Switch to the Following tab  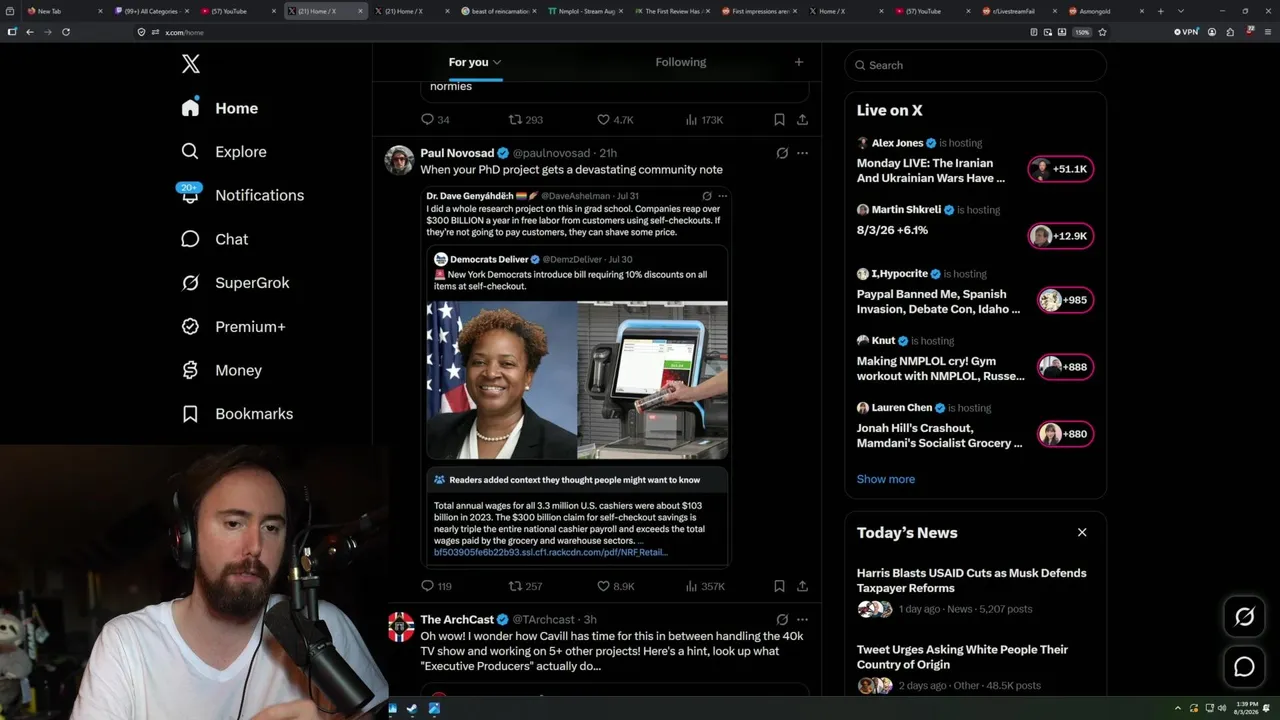pos(681,62)
